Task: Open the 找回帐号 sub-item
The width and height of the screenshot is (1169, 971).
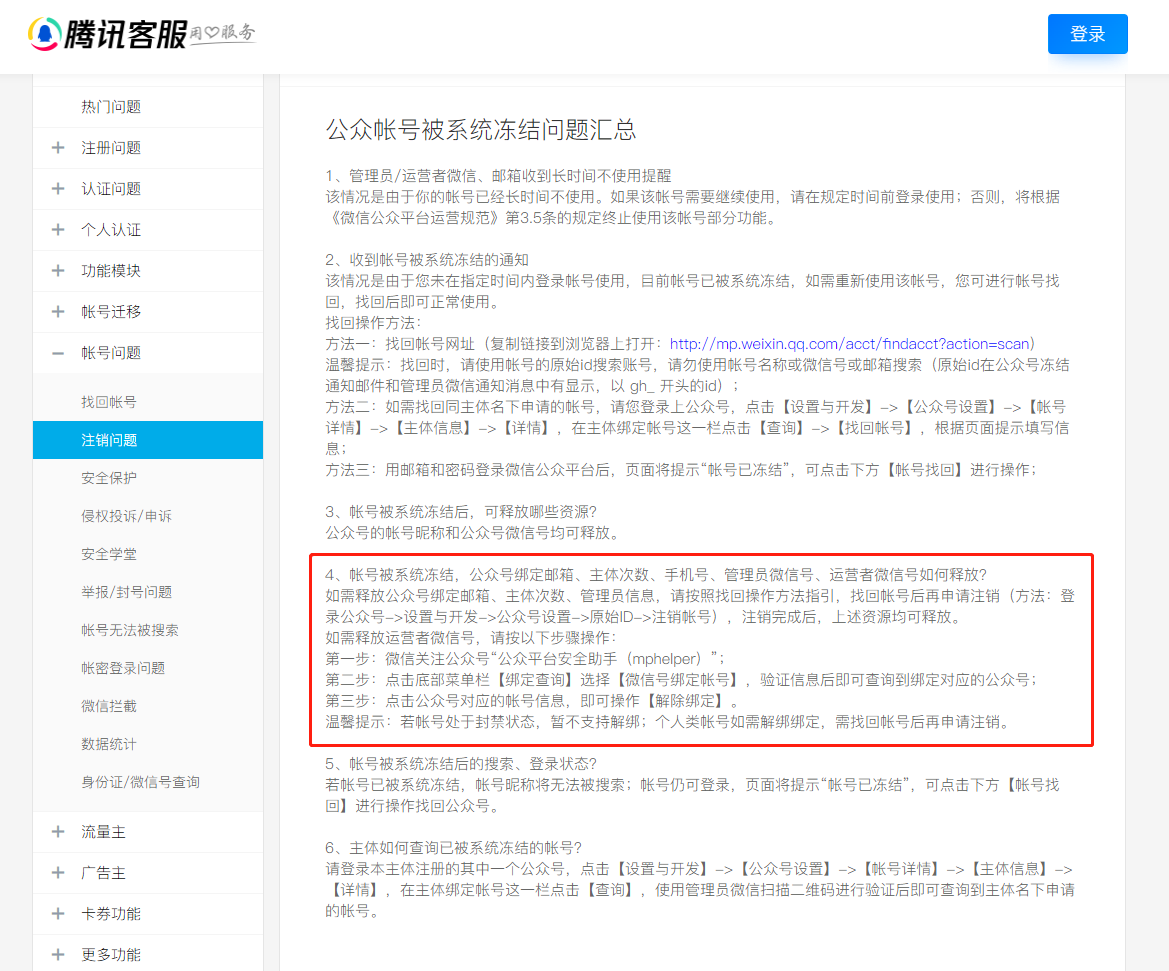Action: point(109,402)
